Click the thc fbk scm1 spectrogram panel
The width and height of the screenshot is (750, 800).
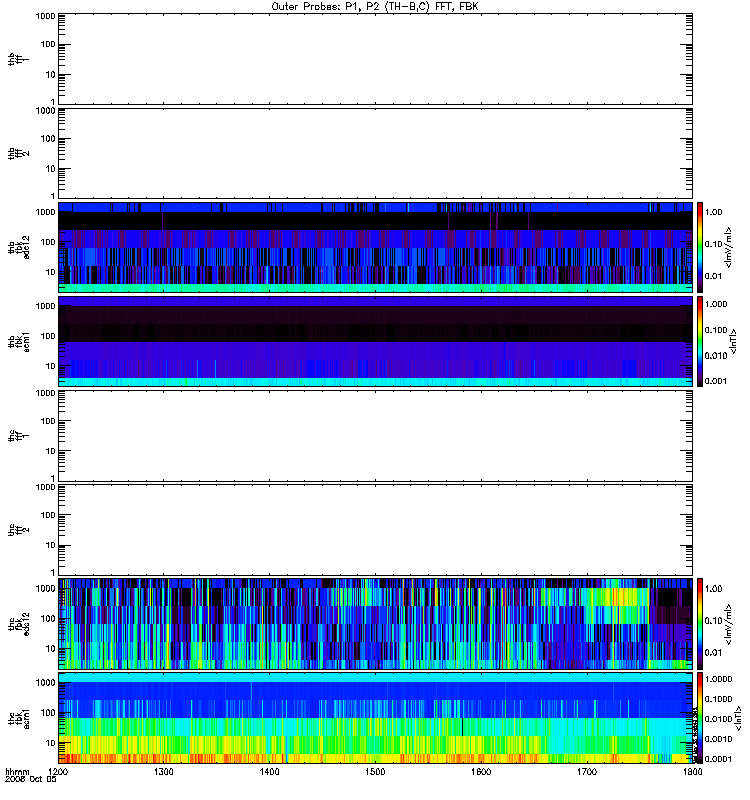[375, 718]
